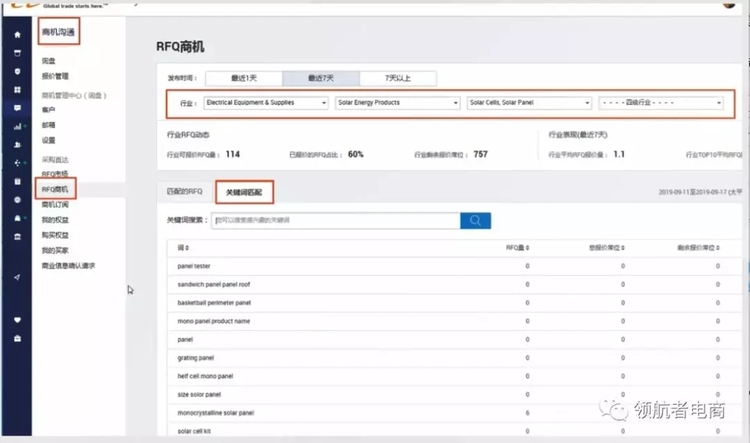Select the 最近1天 time filter
Screen dimensions: 750x443
(x=243, y=78)
